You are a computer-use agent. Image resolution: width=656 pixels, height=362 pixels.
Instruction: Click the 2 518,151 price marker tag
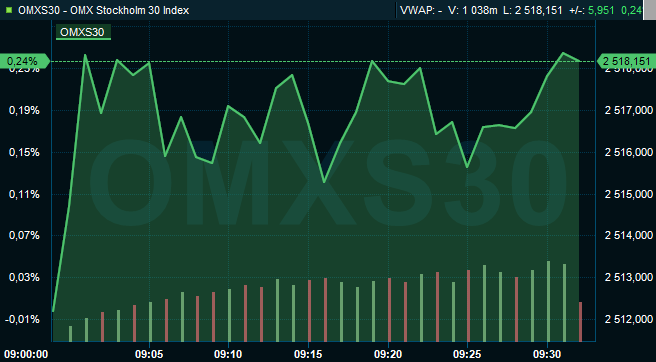(627, 62)
